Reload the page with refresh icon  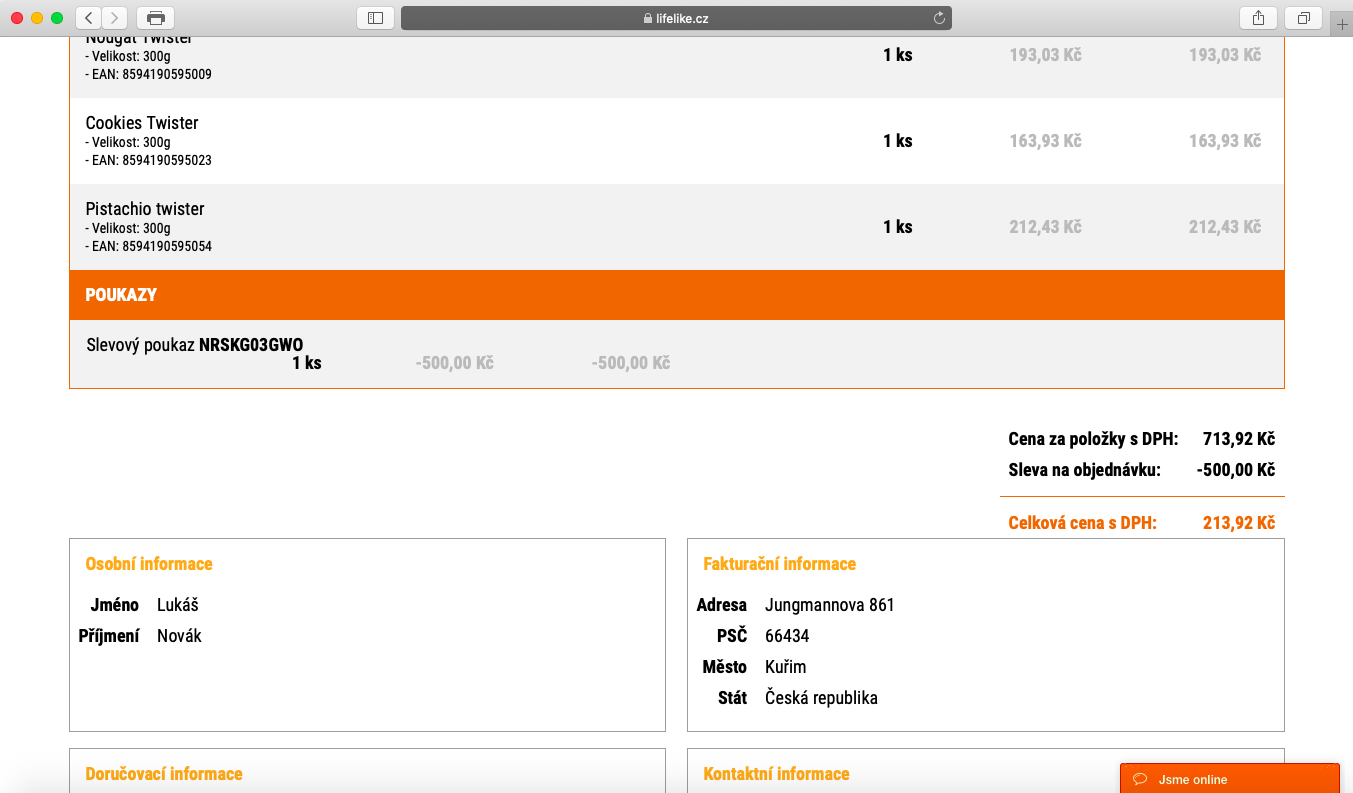938,18
